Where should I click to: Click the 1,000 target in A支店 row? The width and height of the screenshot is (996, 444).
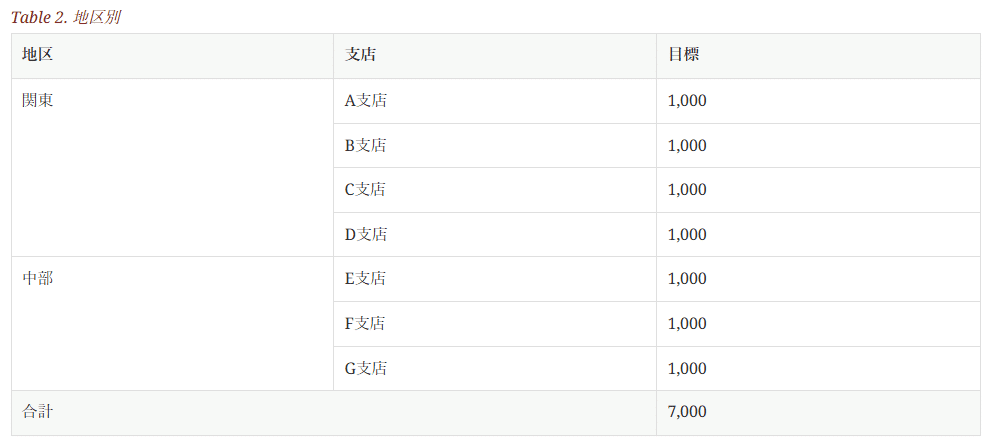[x=687, y=100]
